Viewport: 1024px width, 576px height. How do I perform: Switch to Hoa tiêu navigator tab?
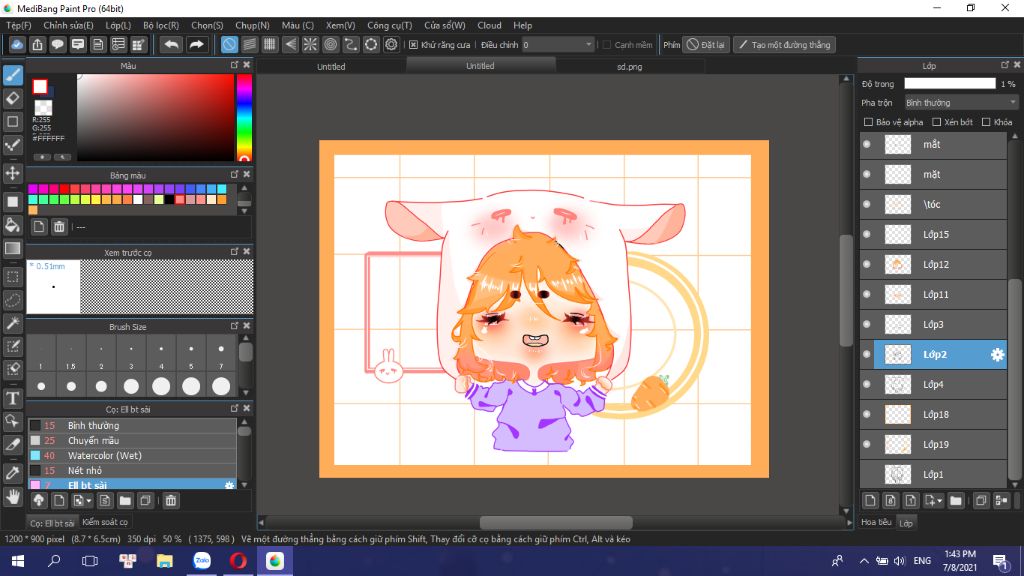coord(876,522)
